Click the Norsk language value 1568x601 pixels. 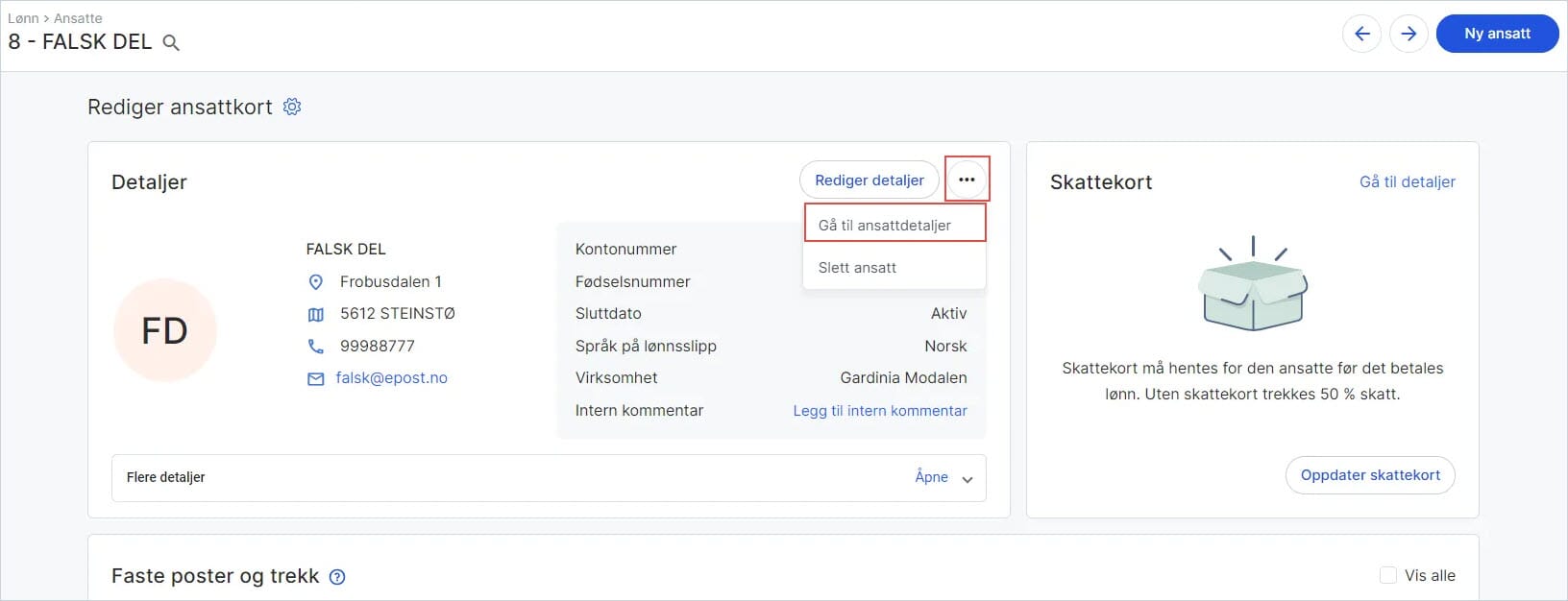[945, 346]
